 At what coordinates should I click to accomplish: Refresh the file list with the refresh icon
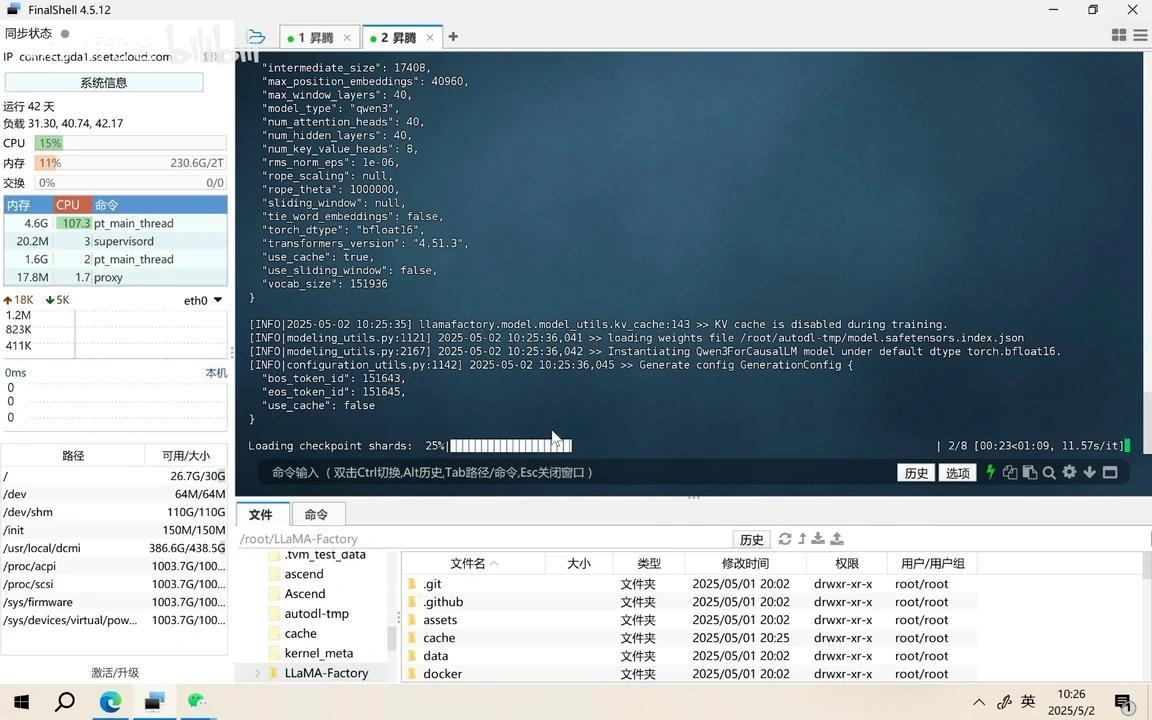[786, 539]
